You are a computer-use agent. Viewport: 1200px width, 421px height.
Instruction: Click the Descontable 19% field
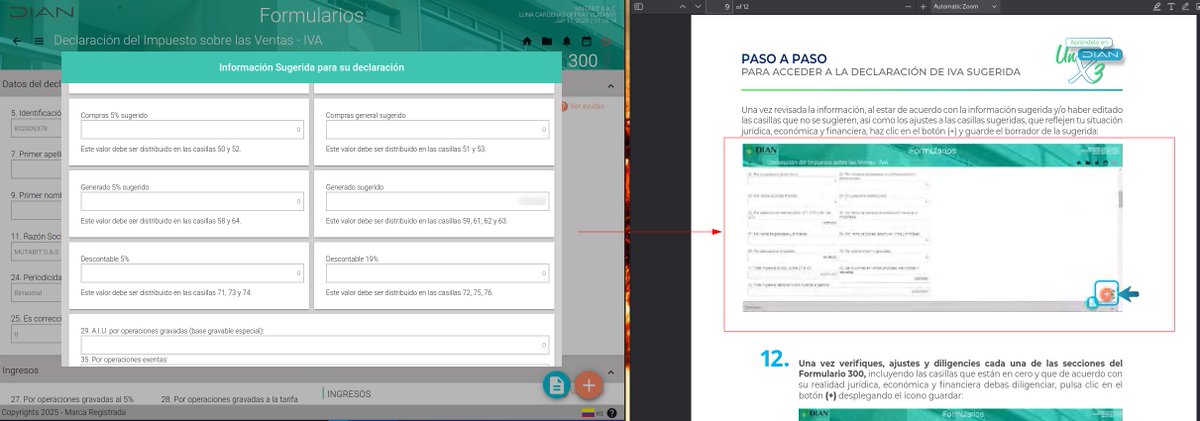[437, 274]
